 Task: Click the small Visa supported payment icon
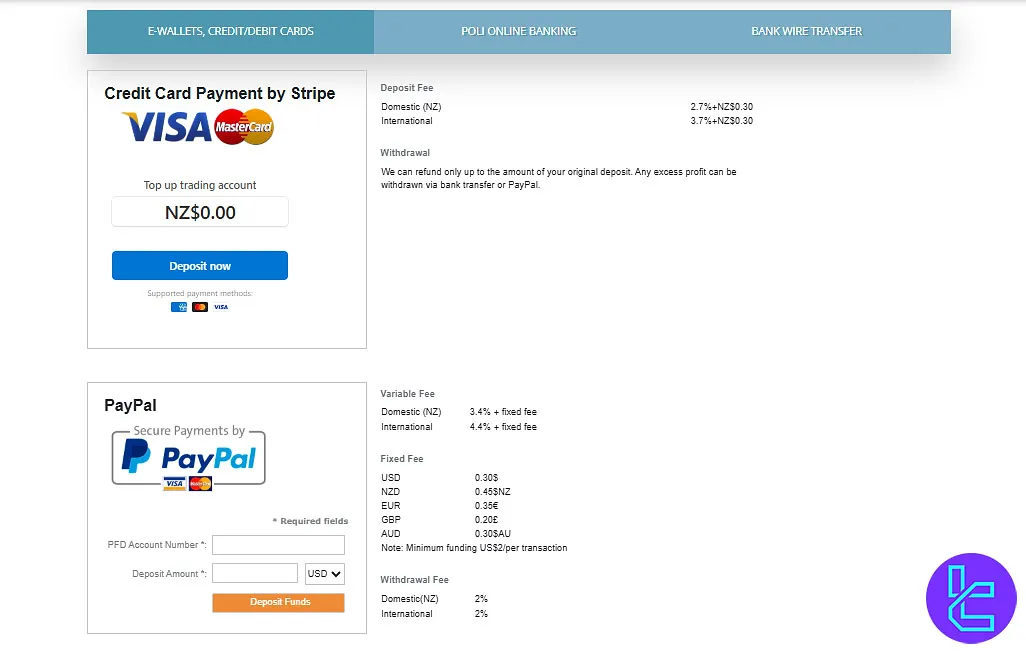(221, 307)
